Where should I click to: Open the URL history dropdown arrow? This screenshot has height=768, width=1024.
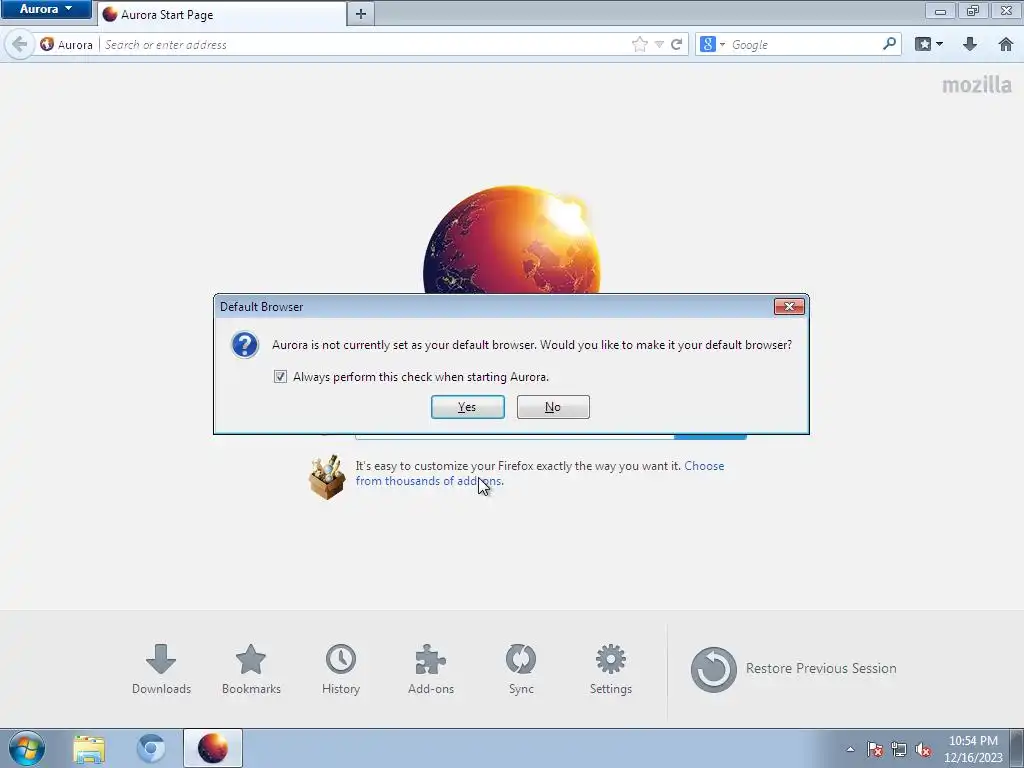point(660,44)
